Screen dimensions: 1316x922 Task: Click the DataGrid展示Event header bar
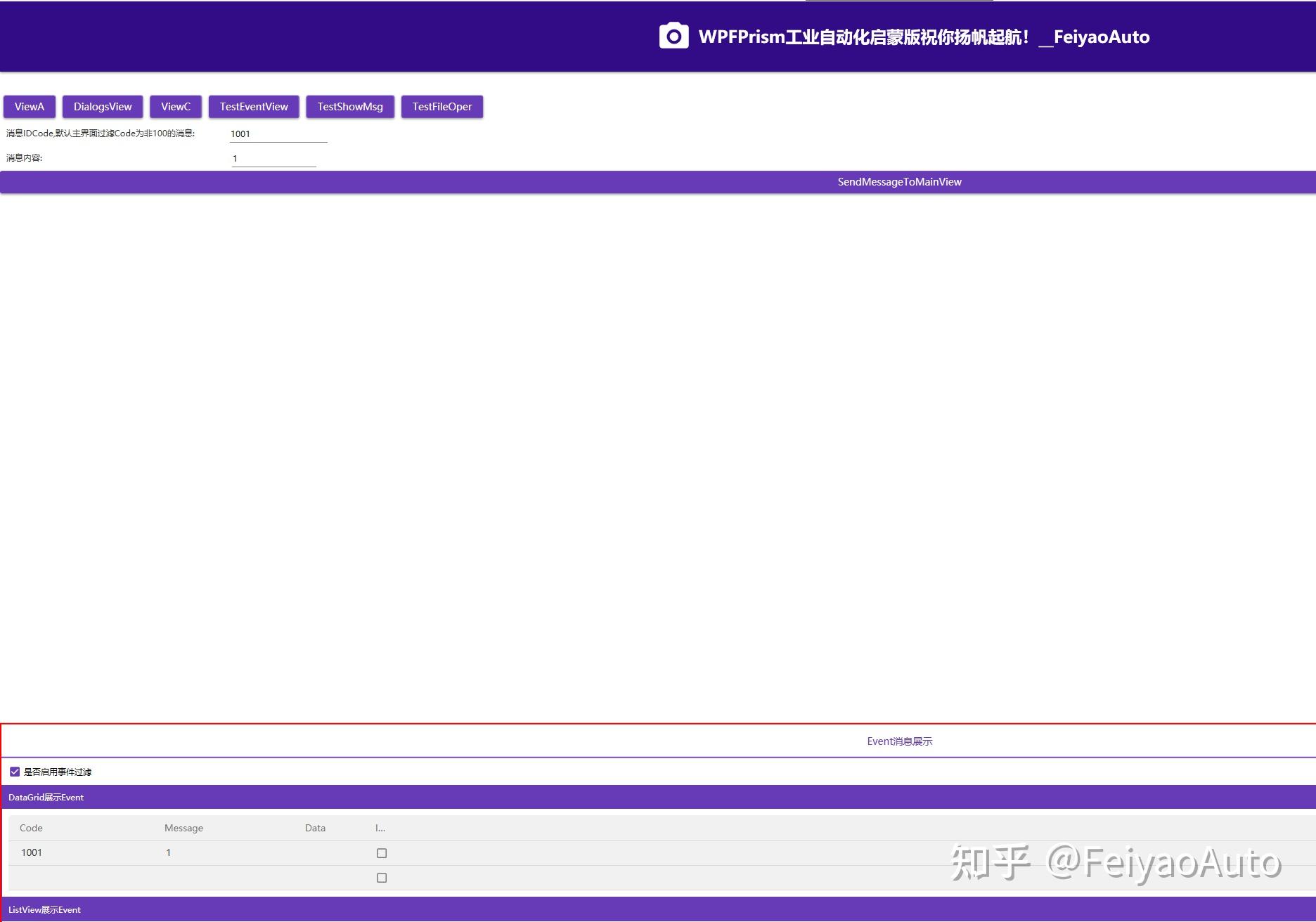tap(46, 797)
